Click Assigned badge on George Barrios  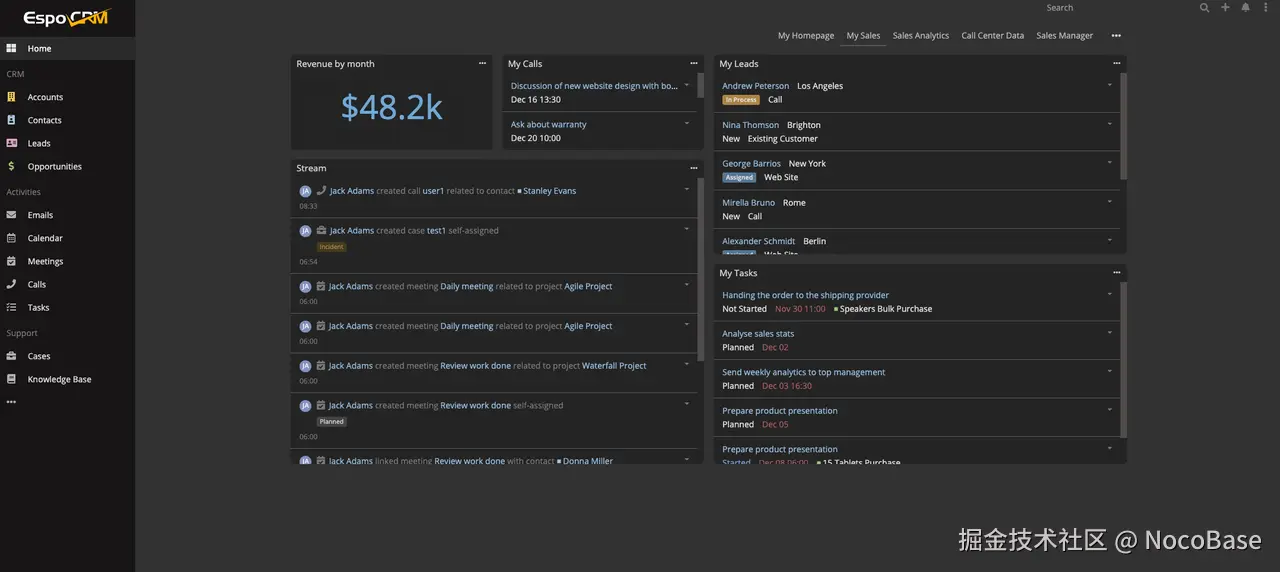(739, 178)
